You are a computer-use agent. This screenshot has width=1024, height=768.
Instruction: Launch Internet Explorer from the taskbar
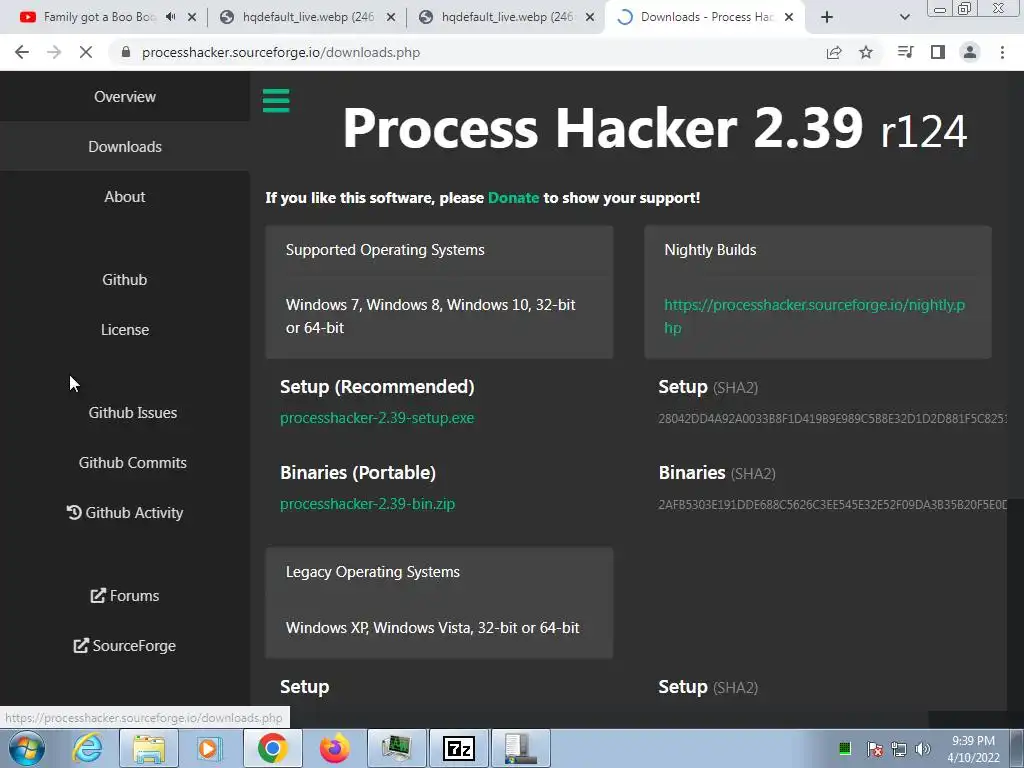87,748
